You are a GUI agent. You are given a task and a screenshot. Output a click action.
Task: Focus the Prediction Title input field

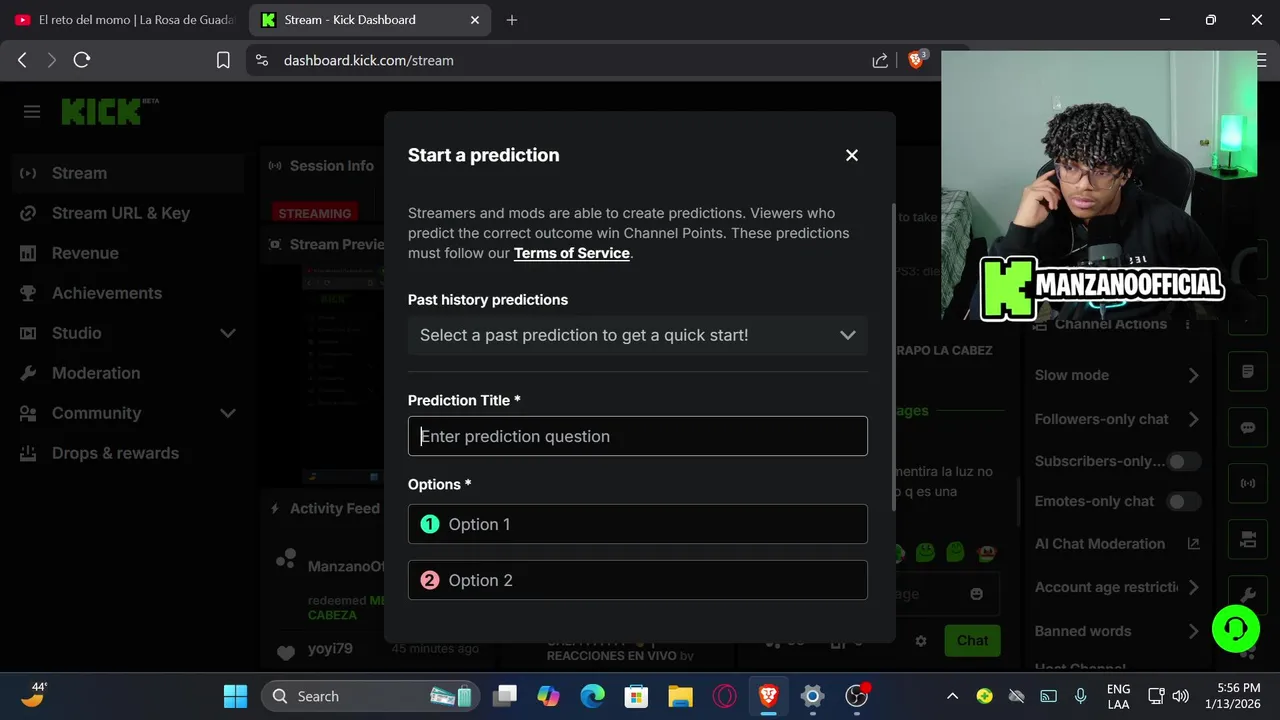tap(637, 436)
